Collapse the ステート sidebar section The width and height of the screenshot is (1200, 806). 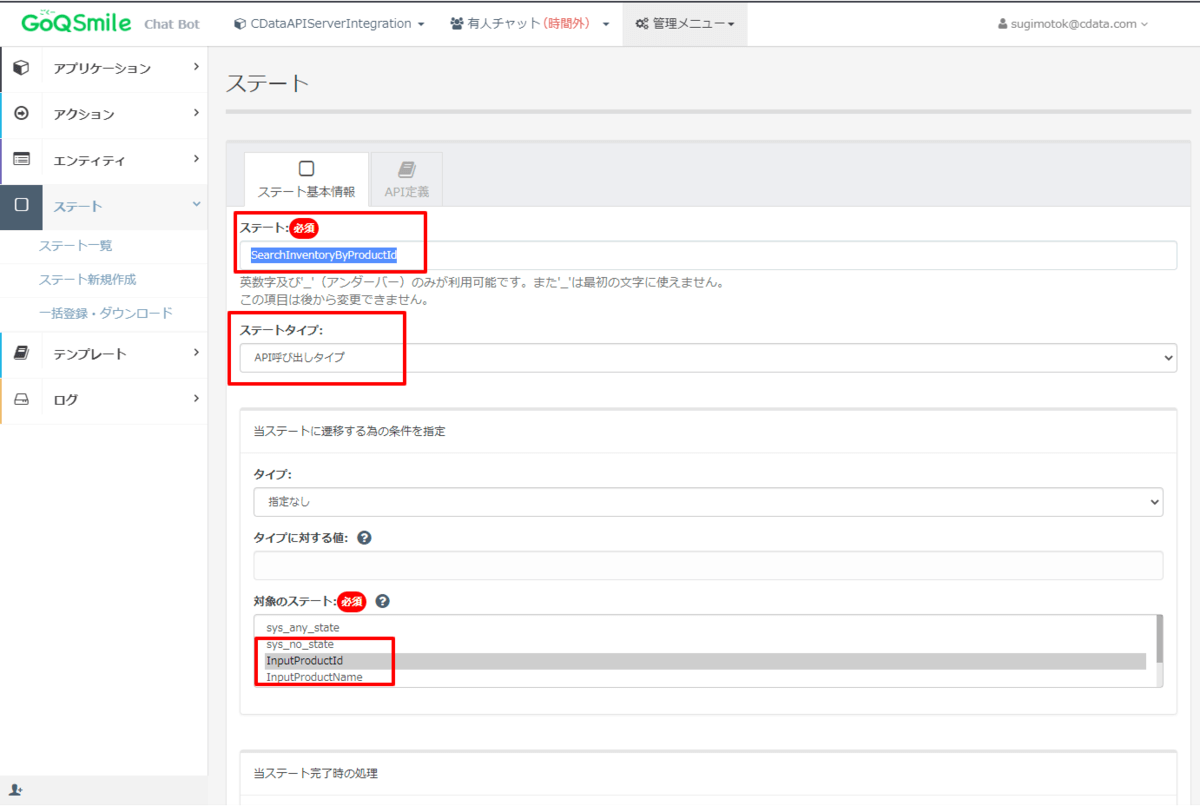[x=104, y=206]
